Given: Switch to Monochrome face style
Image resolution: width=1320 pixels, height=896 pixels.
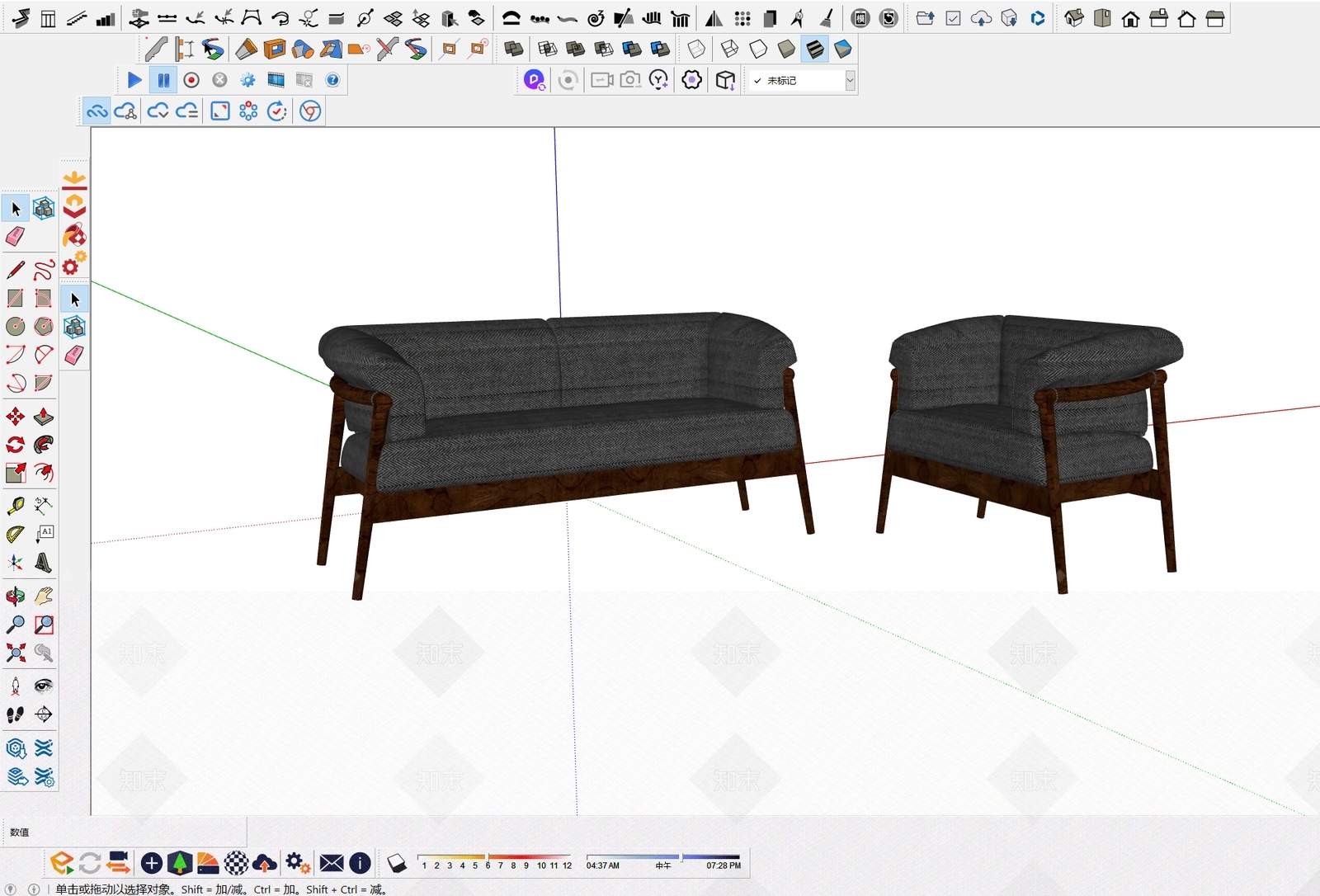Looking at the screenshot, I should point(842,49).
